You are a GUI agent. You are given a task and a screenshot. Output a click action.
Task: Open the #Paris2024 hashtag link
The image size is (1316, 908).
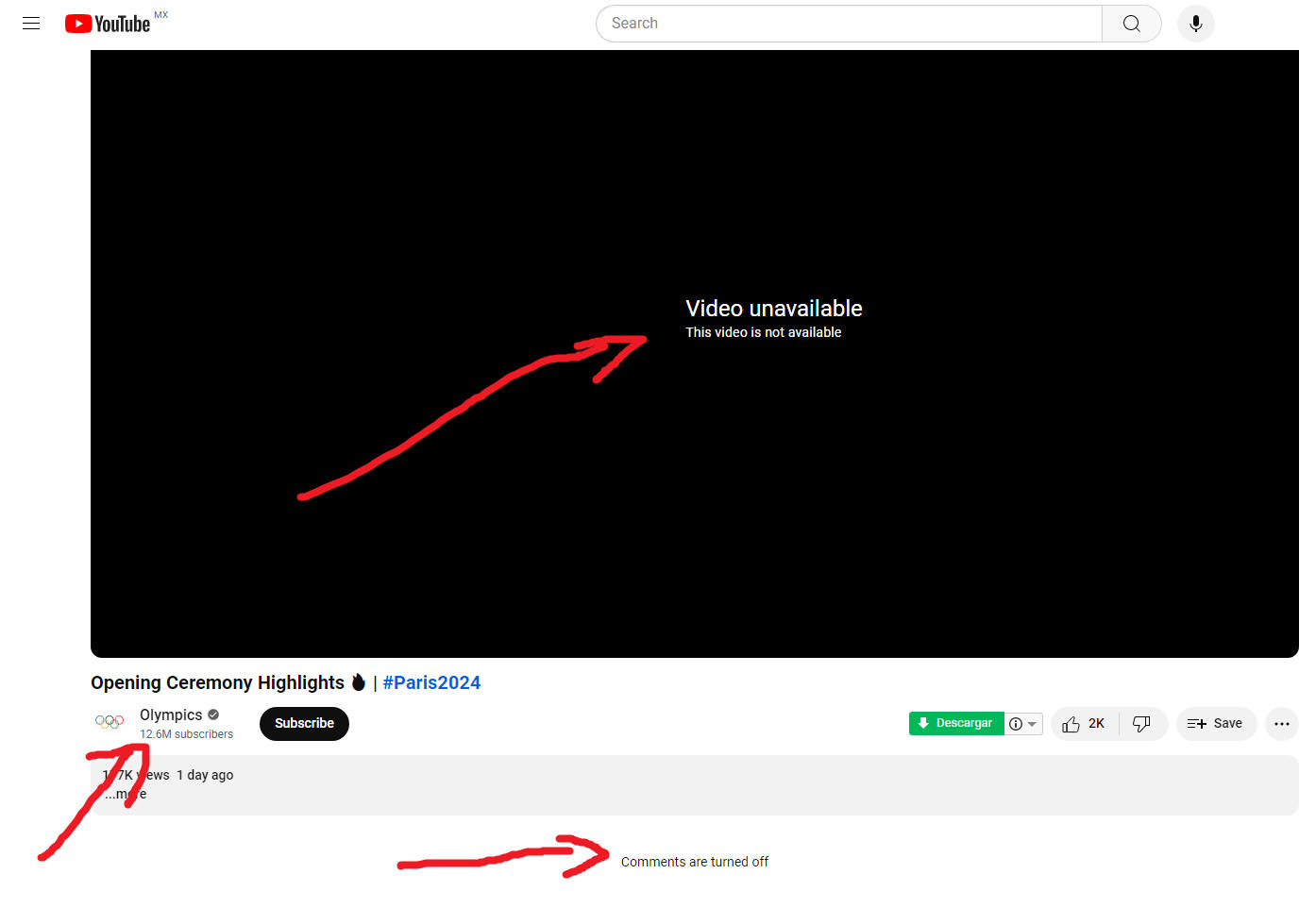[431, 682]
